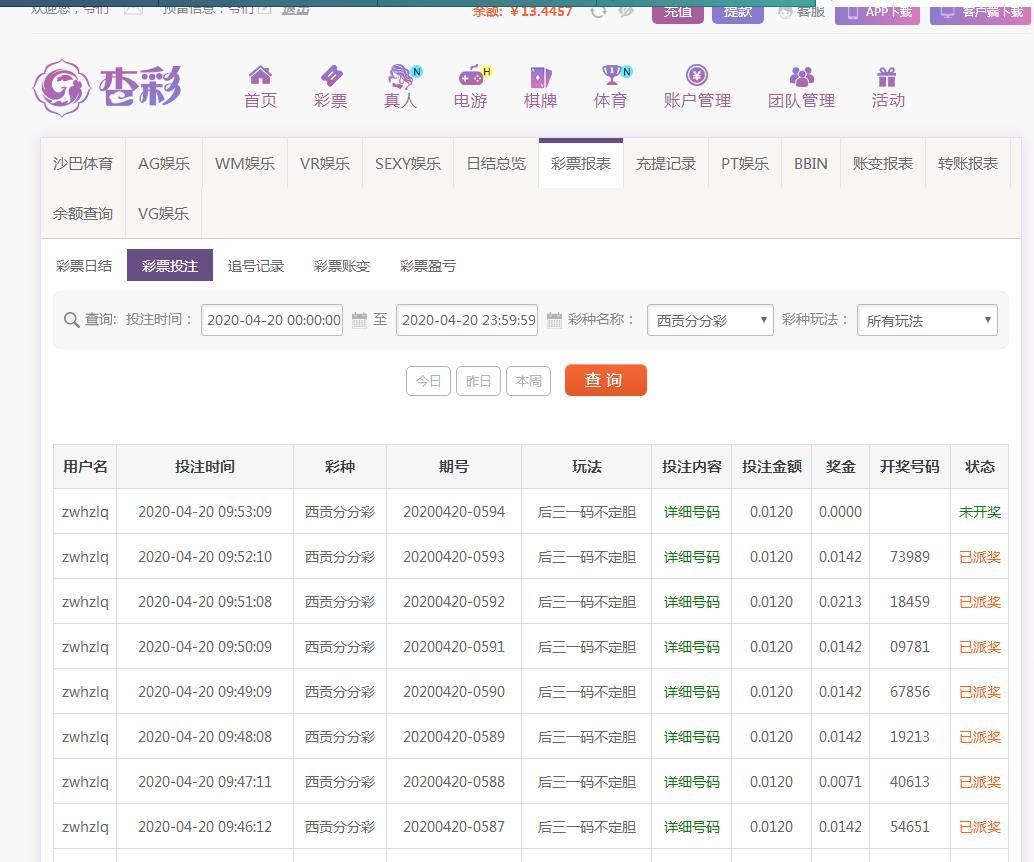Open 团队管理 group icon

801,76
